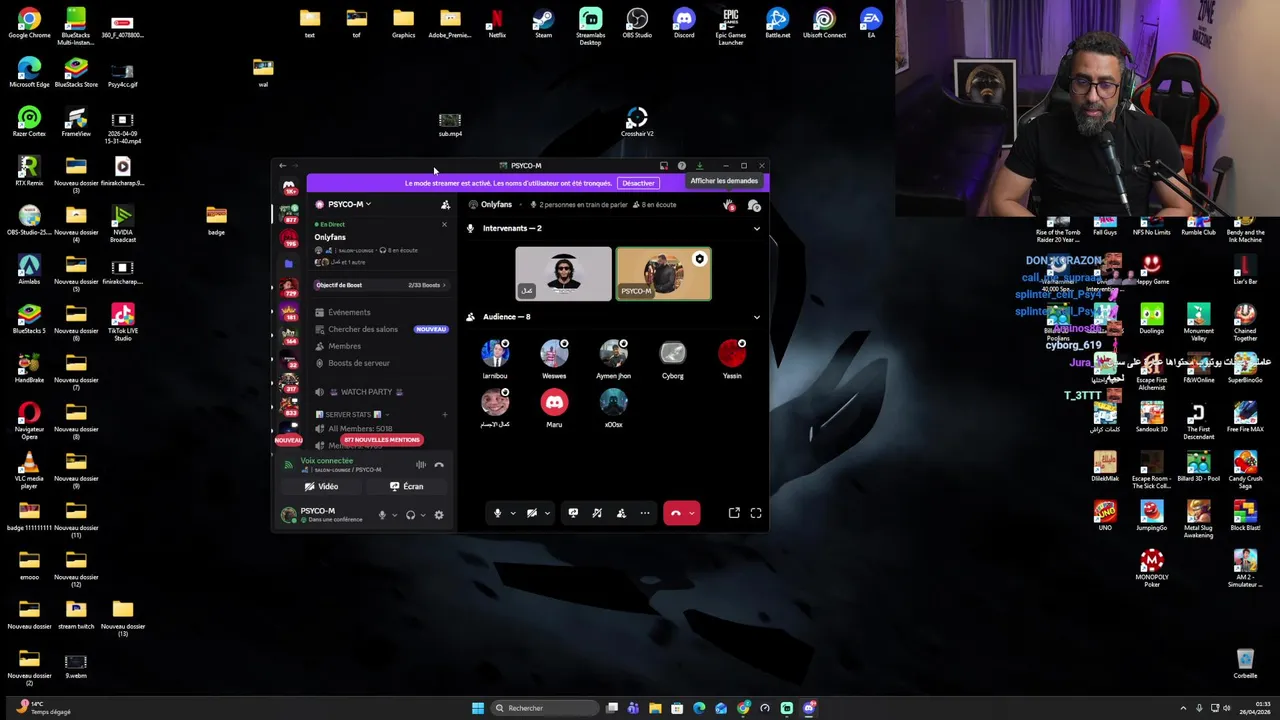Collapse Audience section chevron
The image size is (1280, 720).
756,317
